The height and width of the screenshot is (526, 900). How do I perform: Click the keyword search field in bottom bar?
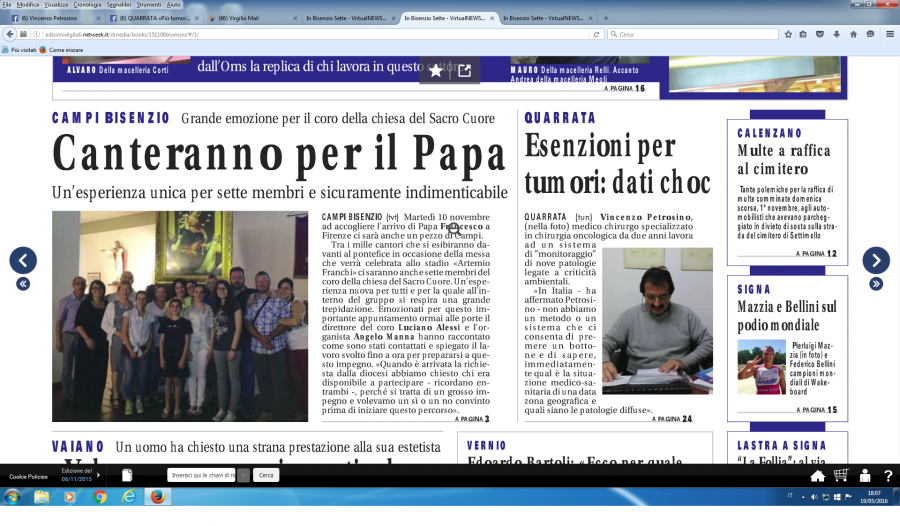202,475
